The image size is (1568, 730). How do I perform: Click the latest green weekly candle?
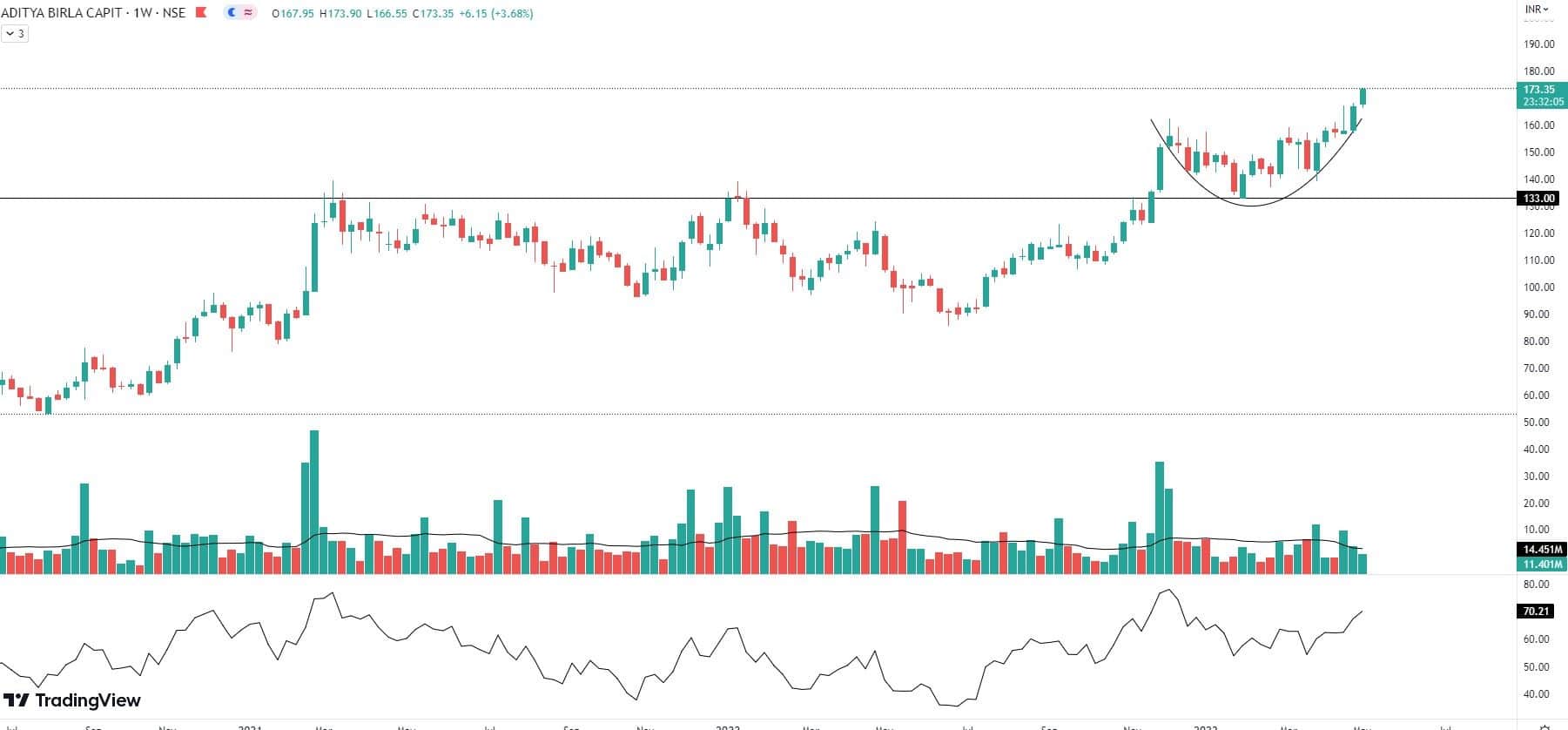(1363, 97)
